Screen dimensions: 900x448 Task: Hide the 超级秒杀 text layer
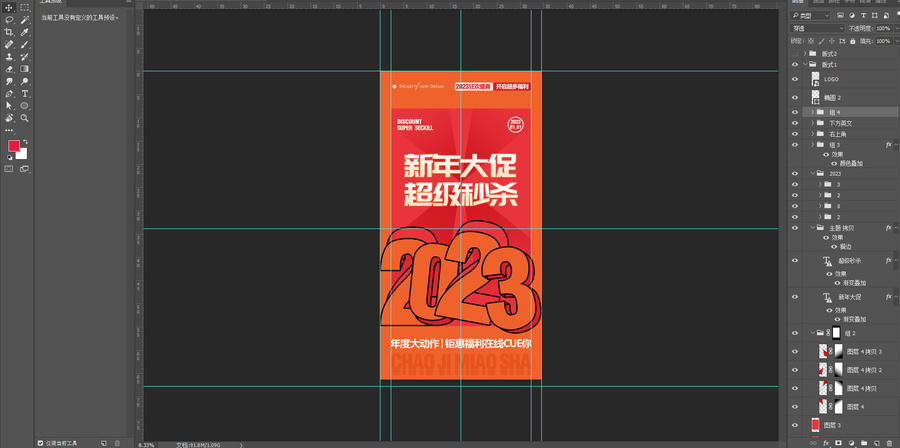795,260
